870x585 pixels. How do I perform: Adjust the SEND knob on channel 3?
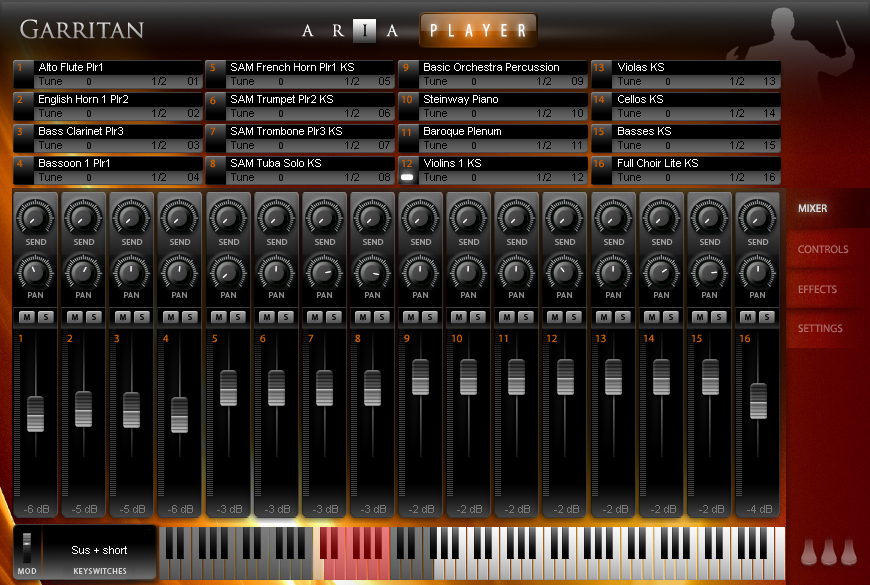(x=131, y=217)
